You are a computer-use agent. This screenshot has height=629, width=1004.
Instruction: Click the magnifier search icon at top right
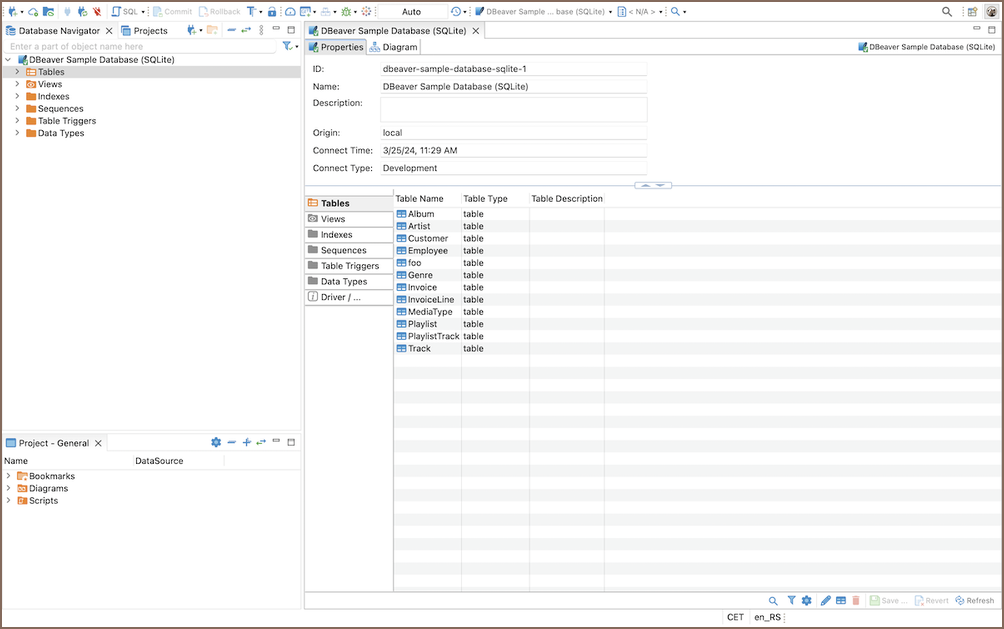947,12
